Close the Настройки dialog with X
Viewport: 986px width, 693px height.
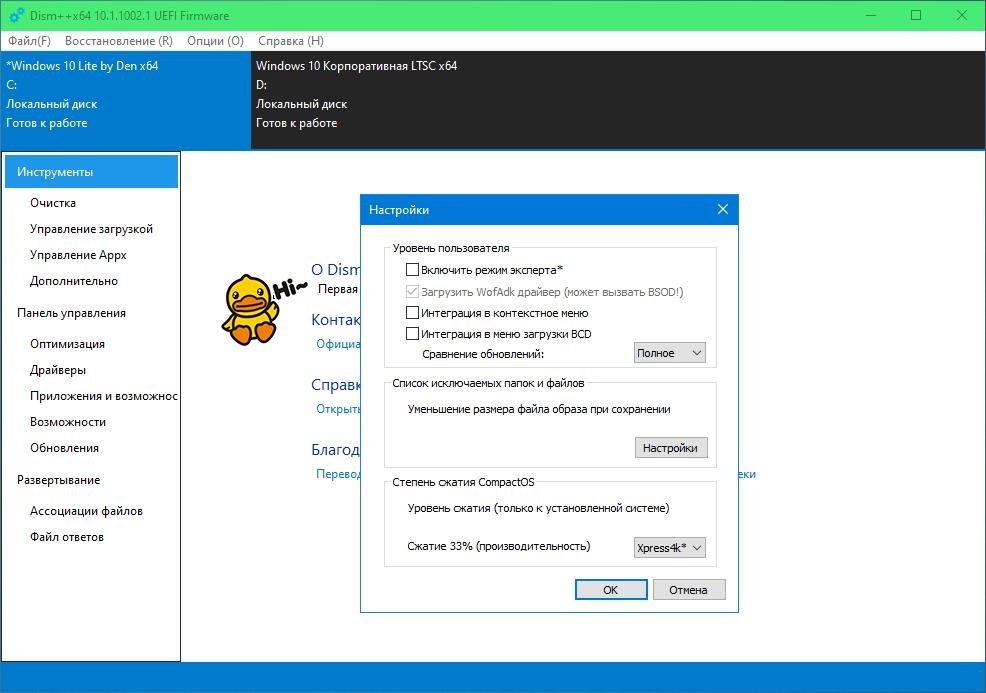coord(723,210)
